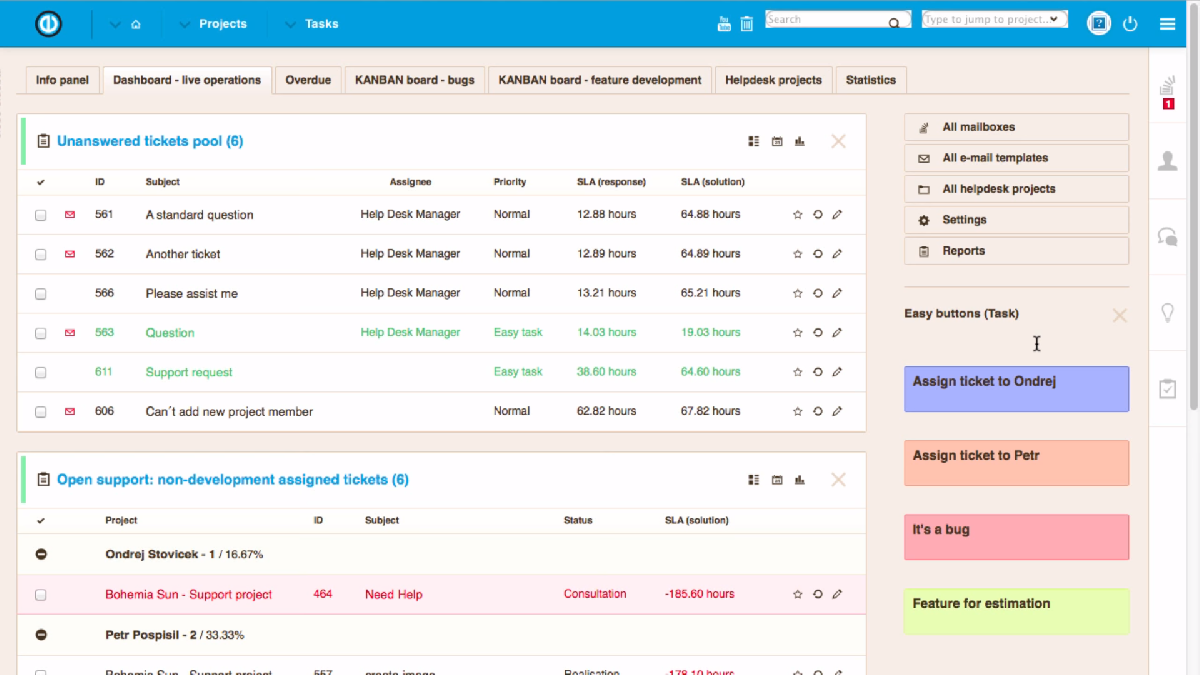Open the Tasks dropdown menu
This screenshot has width=1200, height=675.
click(x=311, y=24)
